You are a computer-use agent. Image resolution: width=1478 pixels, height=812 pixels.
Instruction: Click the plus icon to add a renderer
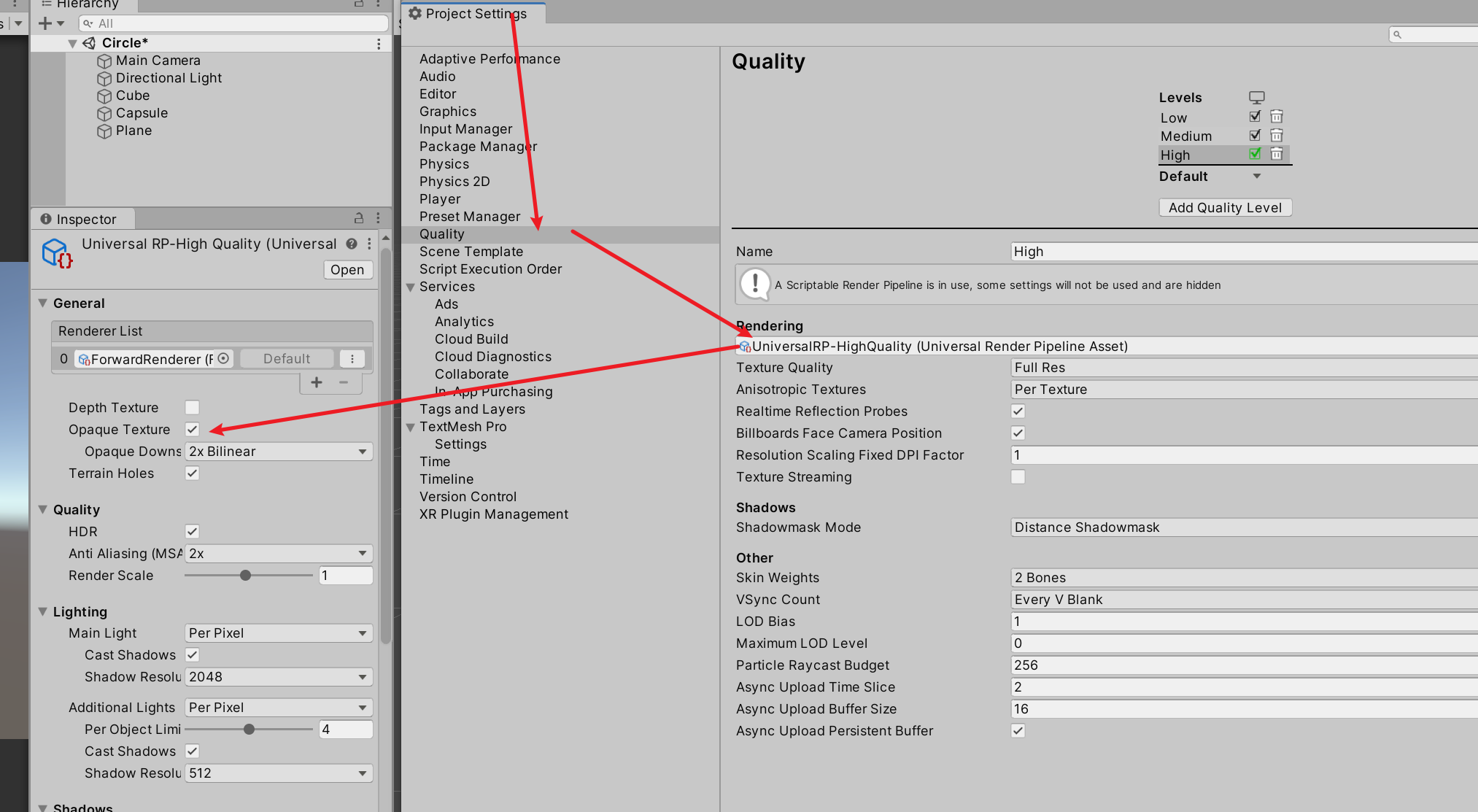coord(317,382)
